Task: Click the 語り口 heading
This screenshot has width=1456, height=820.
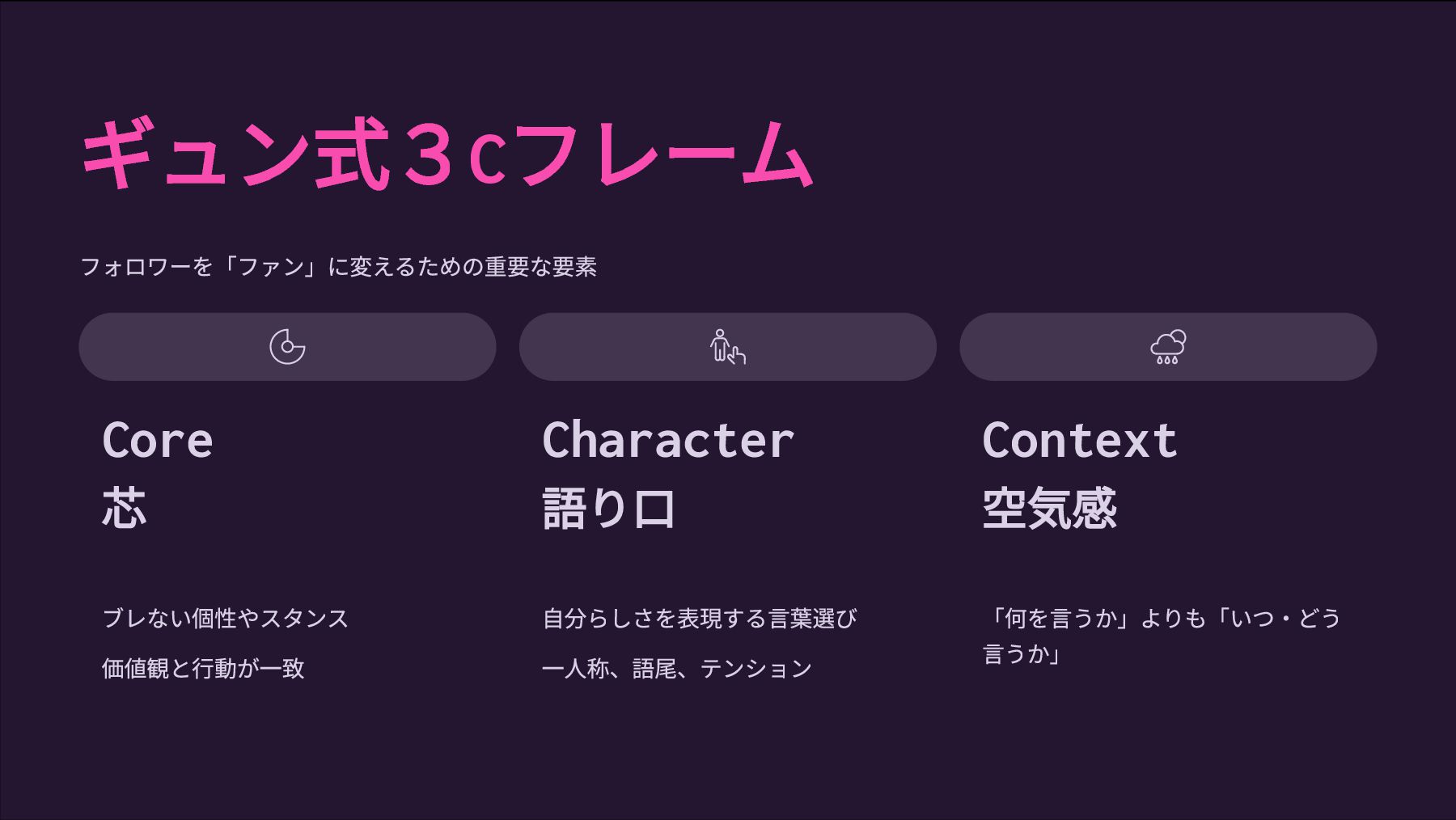Action: pos(608,509)
